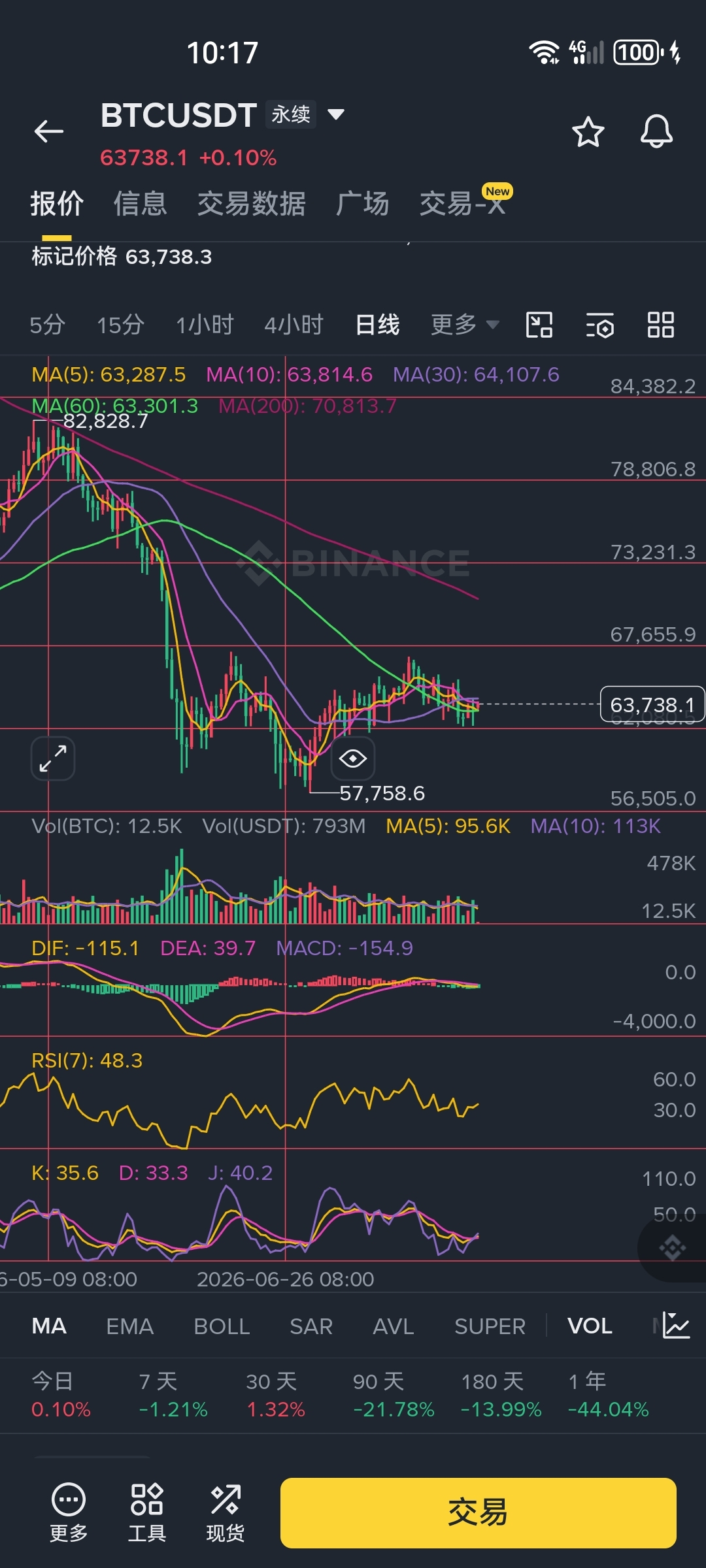The width and height of the screenshot is (706, 1568).
Task: Enable EMA main indicator
Action: pos(129,1326)
